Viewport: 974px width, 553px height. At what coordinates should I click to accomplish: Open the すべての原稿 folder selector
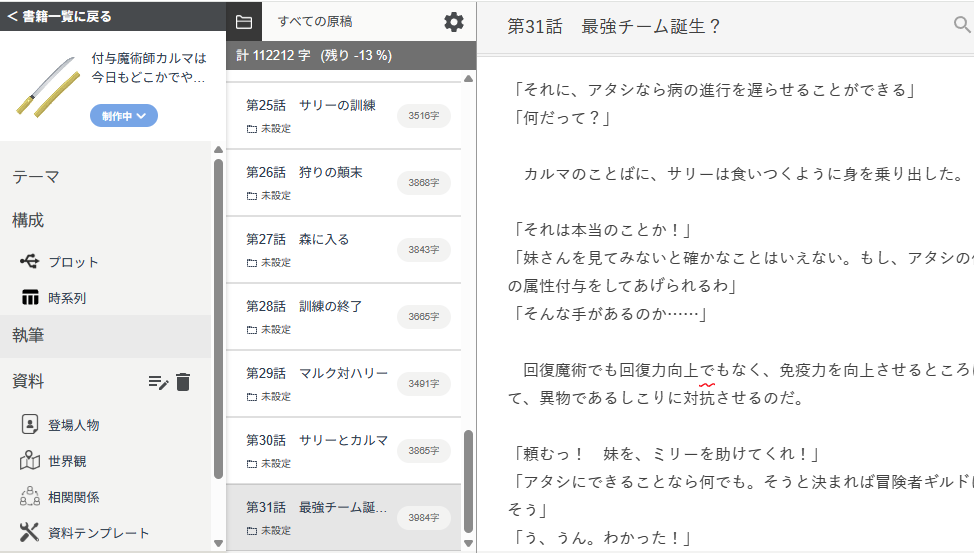314,22
